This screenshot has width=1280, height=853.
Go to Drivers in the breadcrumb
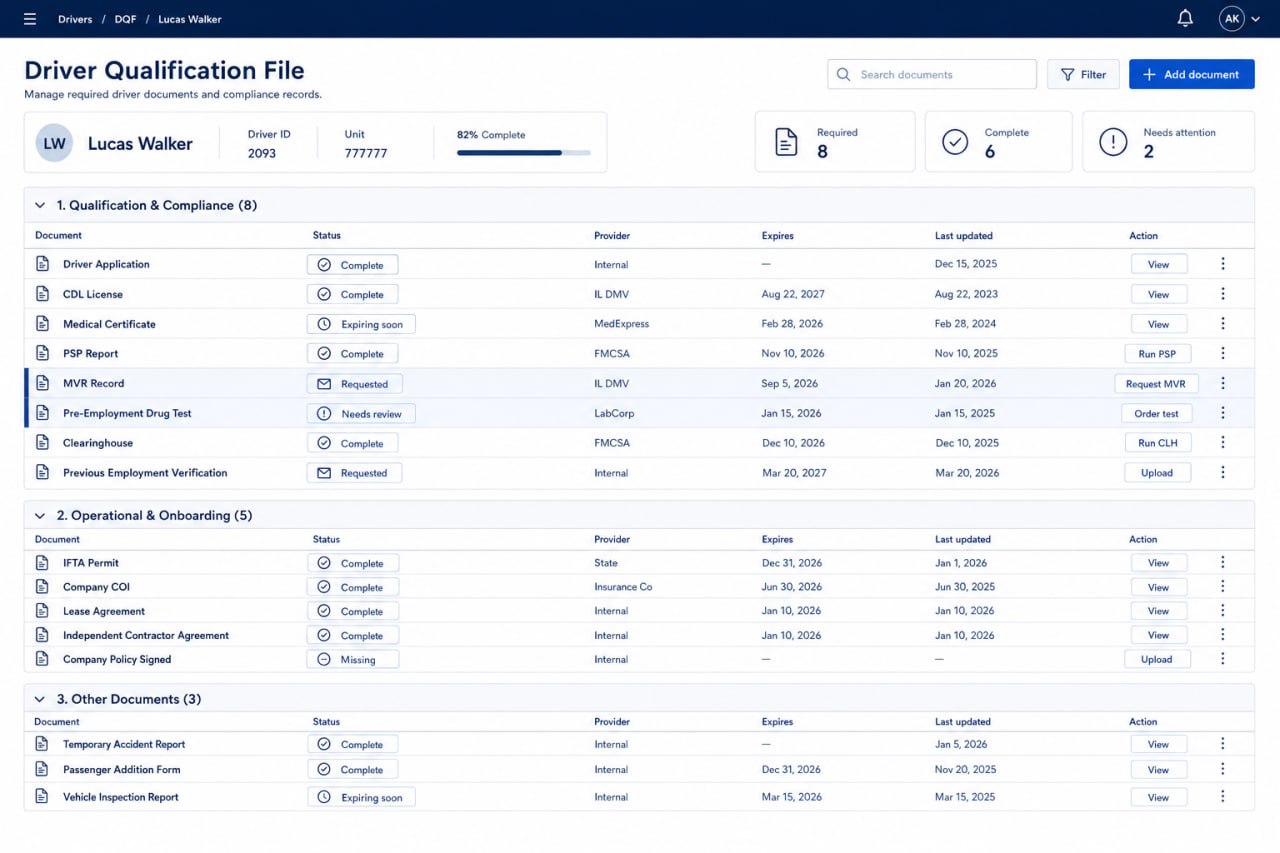75,19
